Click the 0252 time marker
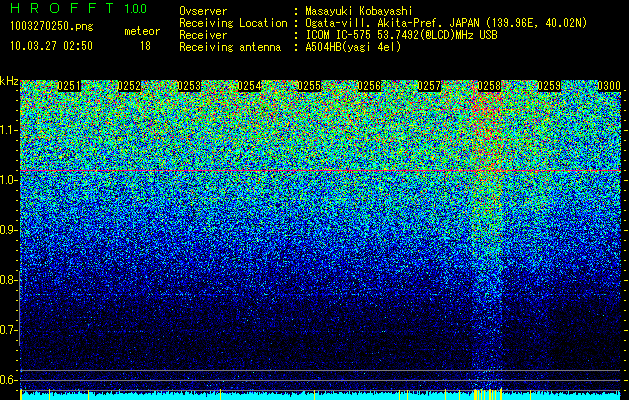The width and height of the screenshot is (629, 400). coord(129,86)
